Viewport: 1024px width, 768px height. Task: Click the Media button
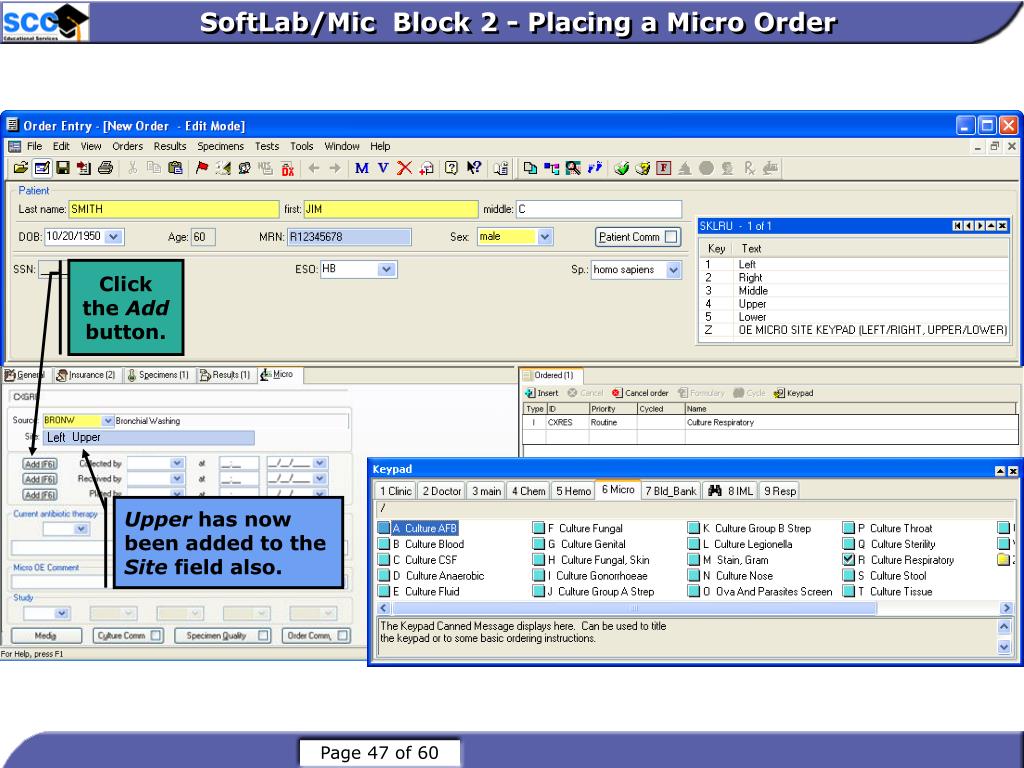[46, 635]
